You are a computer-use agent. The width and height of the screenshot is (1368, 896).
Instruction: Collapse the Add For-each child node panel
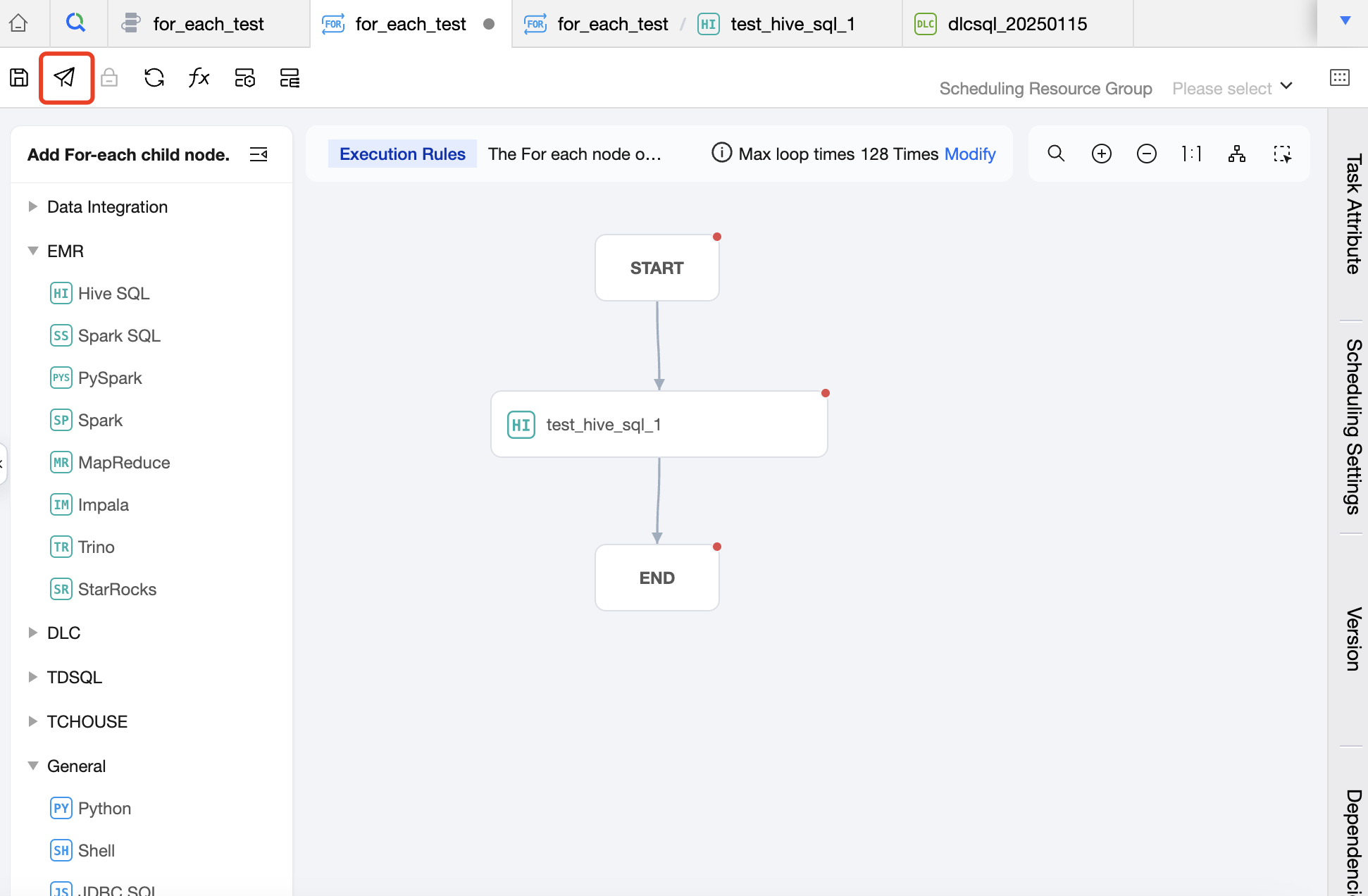pos(259,154)
